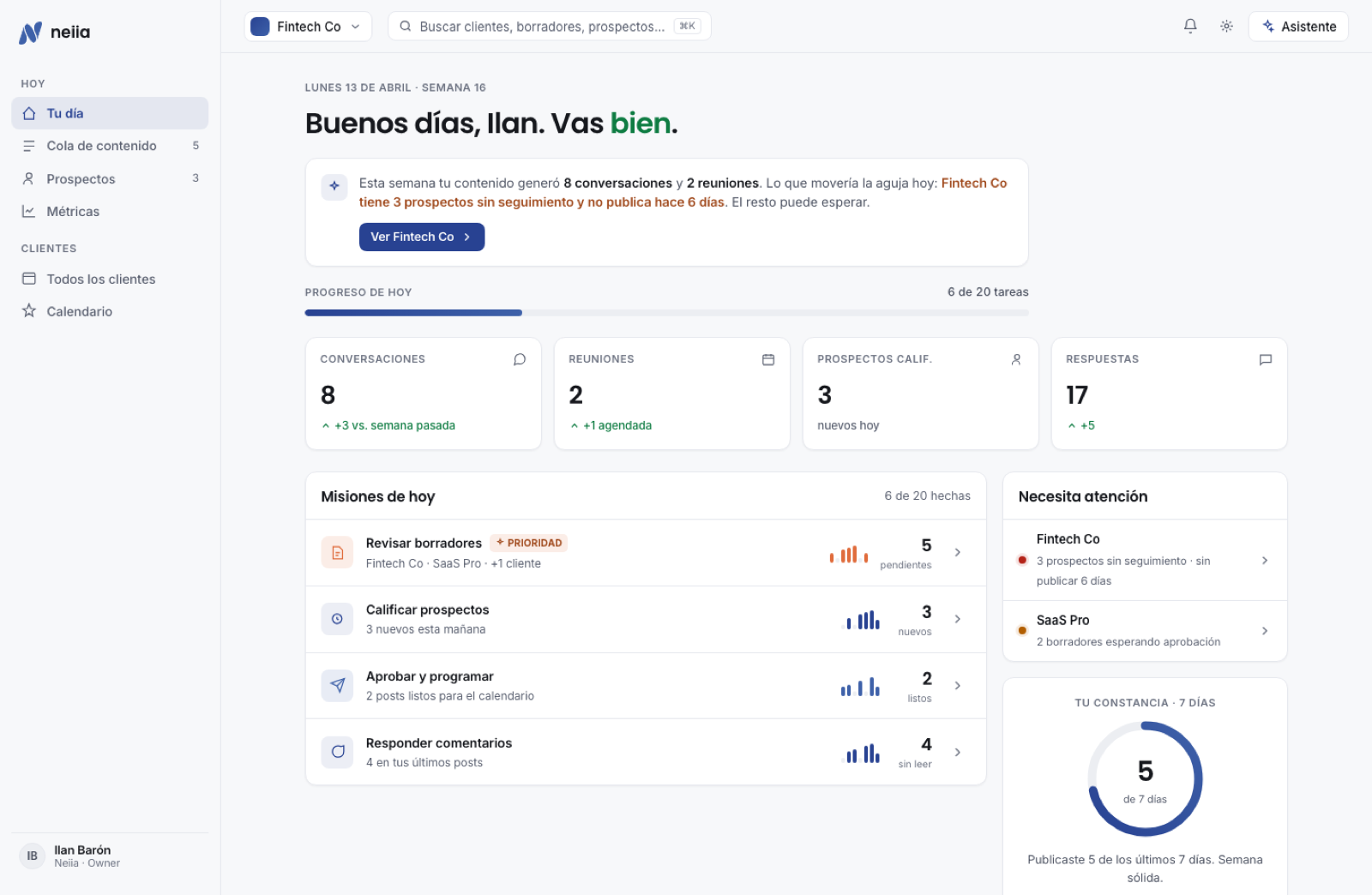1372x895 pixels.
Task: Click the Calendario star icon
Action: pyautogui.click(x=29, y=310)
